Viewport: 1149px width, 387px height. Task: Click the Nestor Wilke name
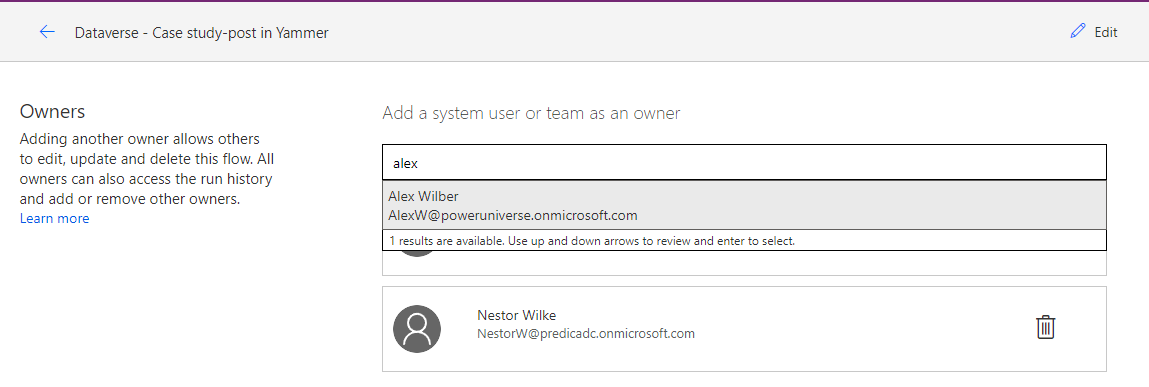tap(517, 315)
